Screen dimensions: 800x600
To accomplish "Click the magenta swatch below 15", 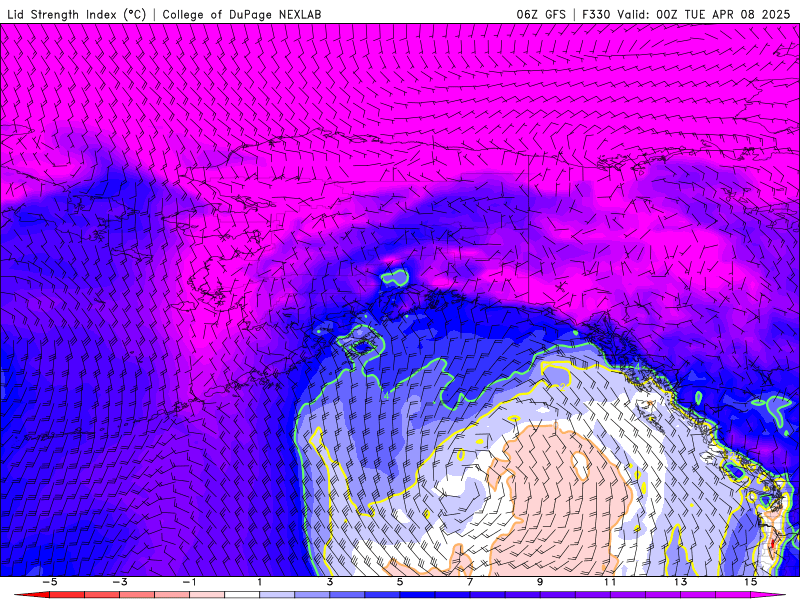I will 768,595.
